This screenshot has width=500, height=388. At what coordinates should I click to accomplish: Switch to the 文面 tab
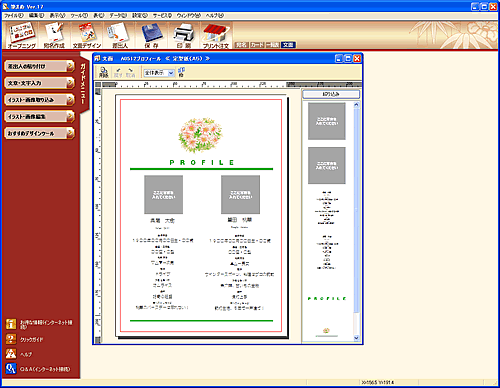[288, 45]
